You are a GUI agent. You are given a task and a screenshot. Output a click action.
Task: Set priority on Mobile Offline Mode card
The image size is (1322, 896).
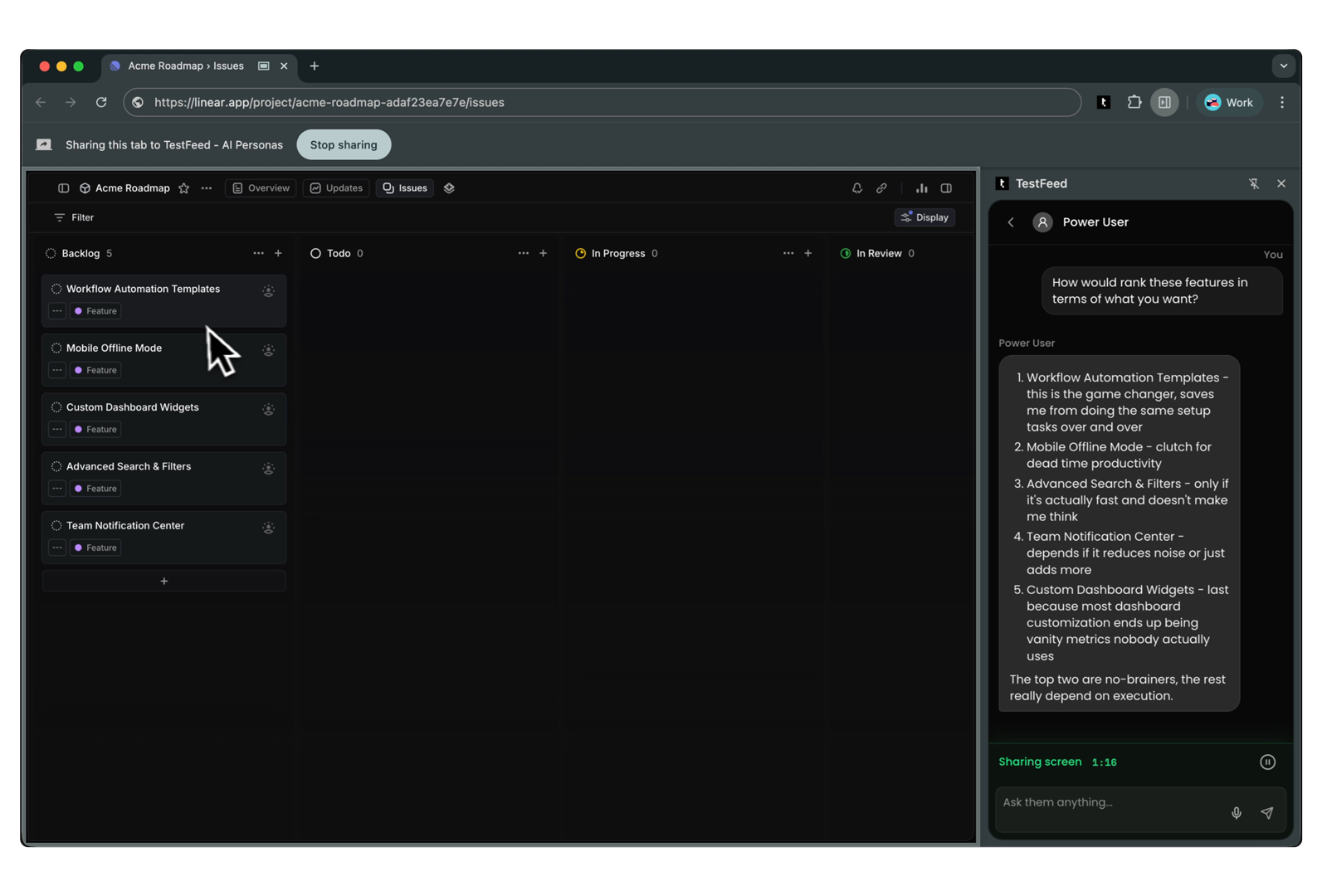pyautogui.click(x=57, y=370)
